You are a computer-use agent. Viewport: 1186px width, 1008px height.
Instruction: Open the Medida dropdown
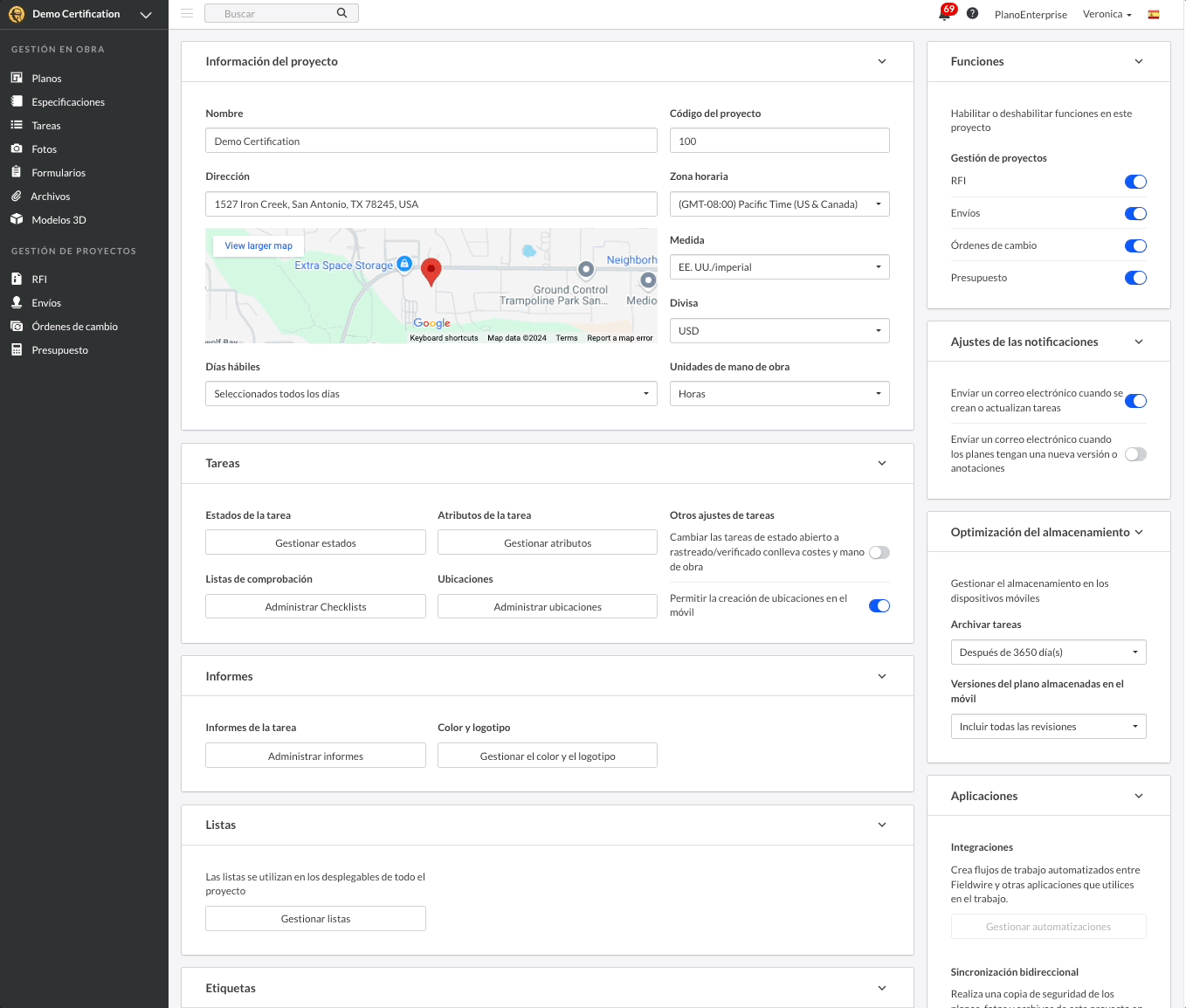(779, 267)
